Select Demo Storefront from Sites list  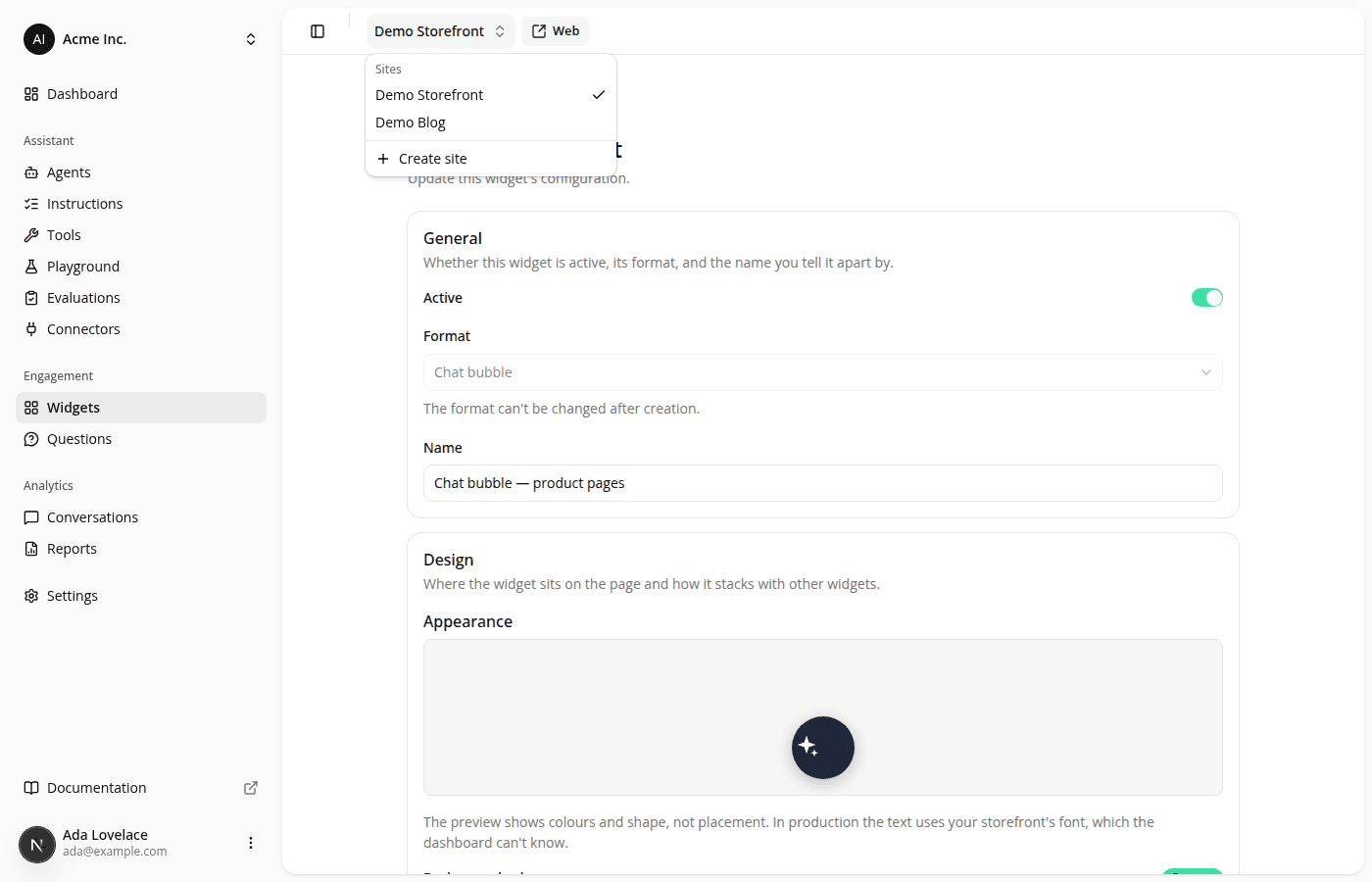coord(491,95)
